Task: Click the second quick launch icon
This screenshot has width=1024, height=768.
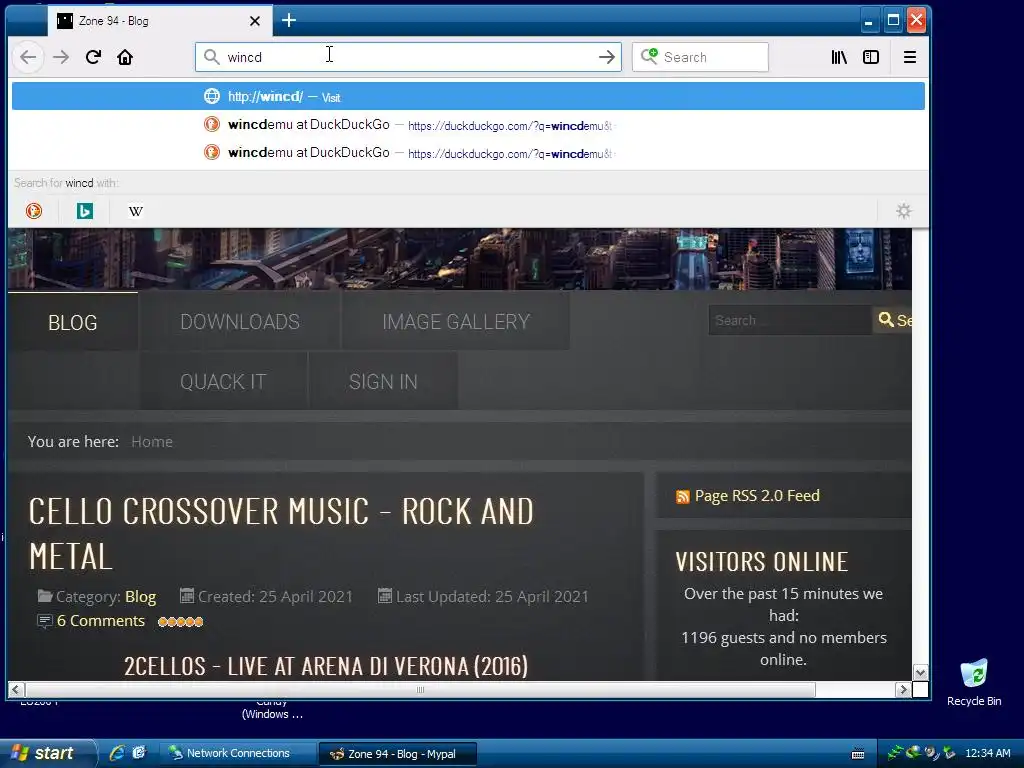Action: [139, 753]
